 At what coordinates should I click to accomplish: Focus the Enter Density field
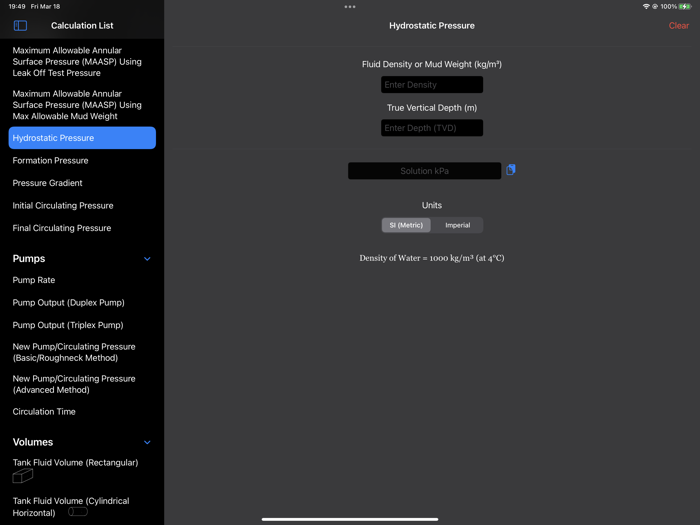tap(432, 84)
